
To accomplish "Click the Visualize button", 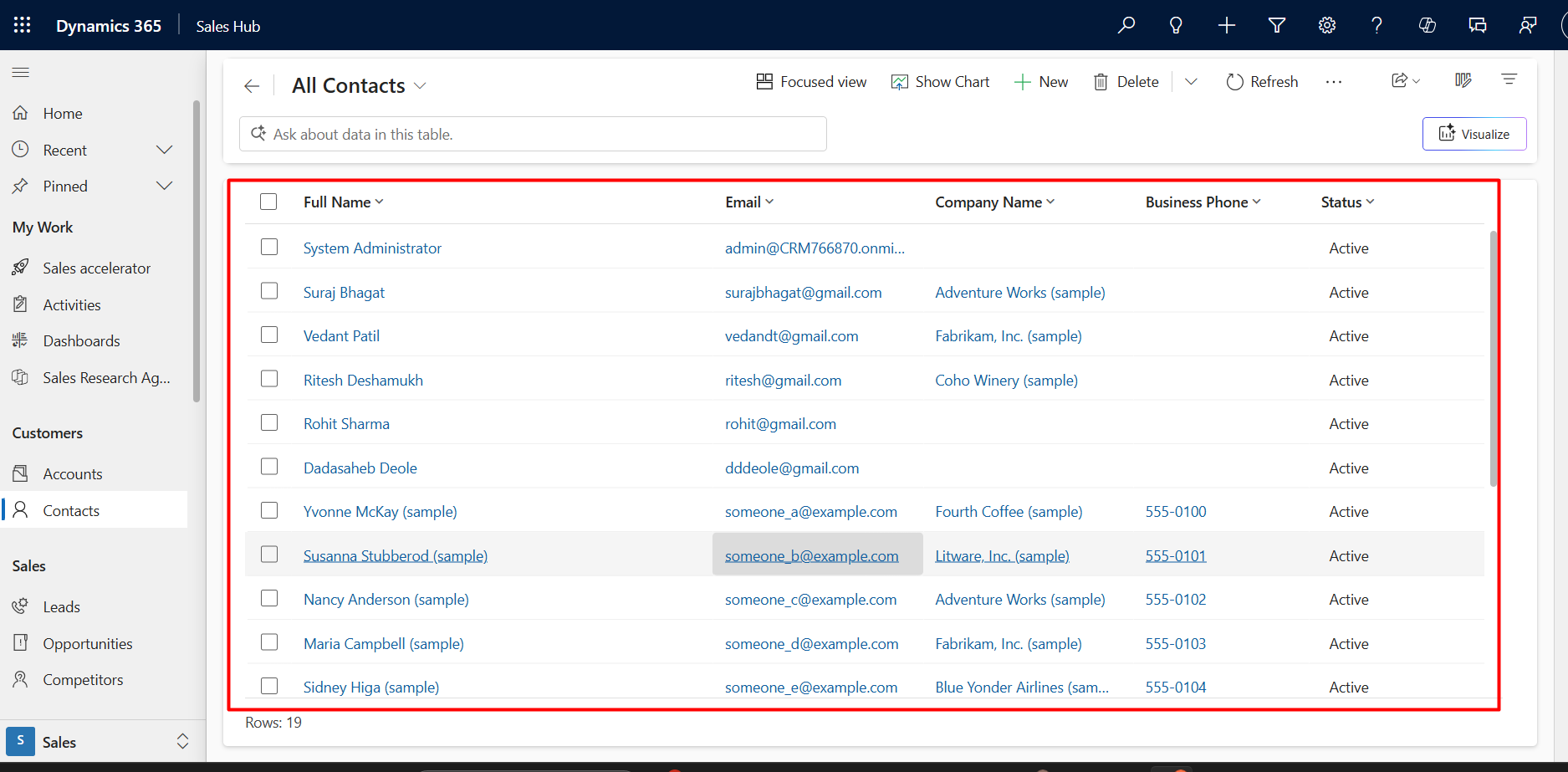I will point(1474,134).
